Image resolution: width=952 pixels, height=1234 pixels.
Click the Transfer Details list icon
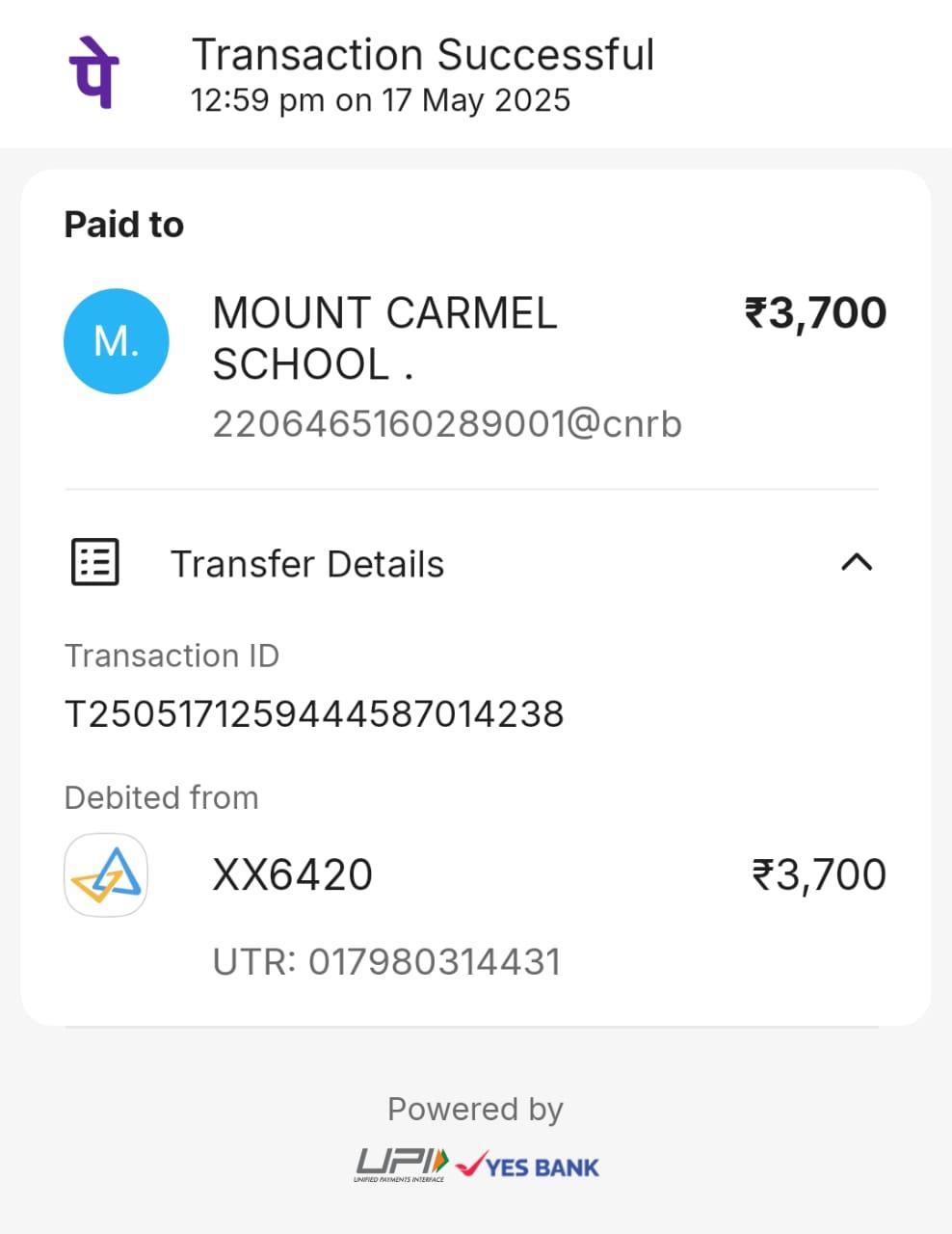pyautogui.click(x=95, y=562)
